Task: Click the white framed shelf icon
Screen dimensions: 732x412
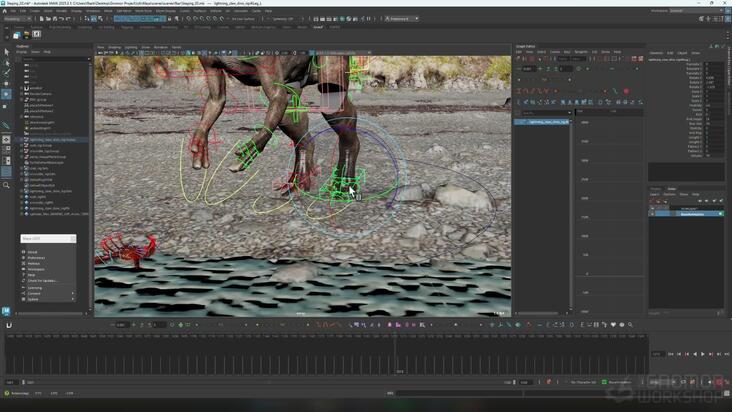Action: click(36, 34)
